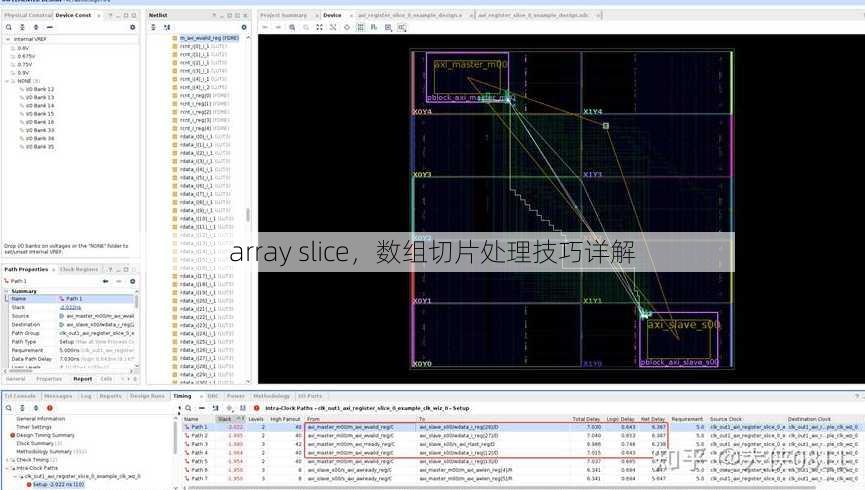Click the last icon in Device toolbar
Viewport: 865px width, 490px height.
click(402, 27)
